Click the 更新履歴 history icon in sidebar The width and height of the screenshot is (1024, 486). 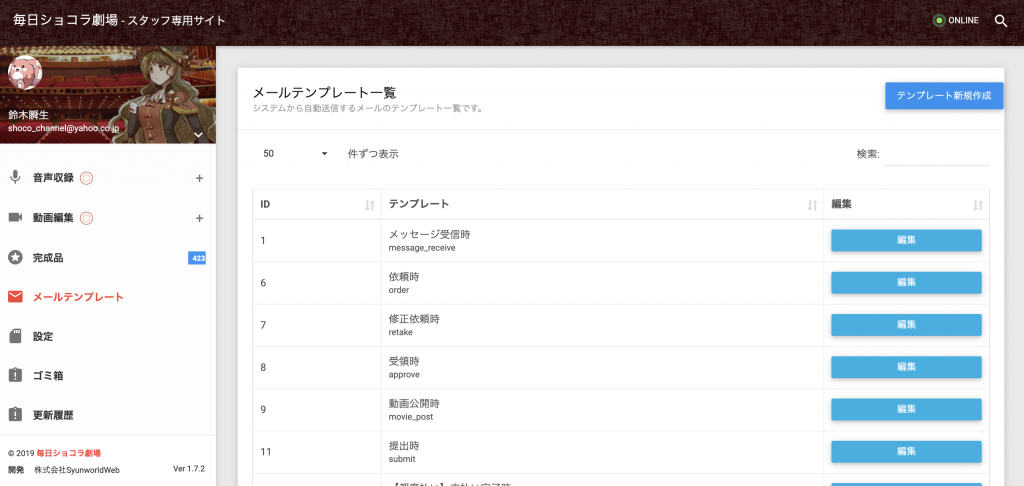point(15,415)
